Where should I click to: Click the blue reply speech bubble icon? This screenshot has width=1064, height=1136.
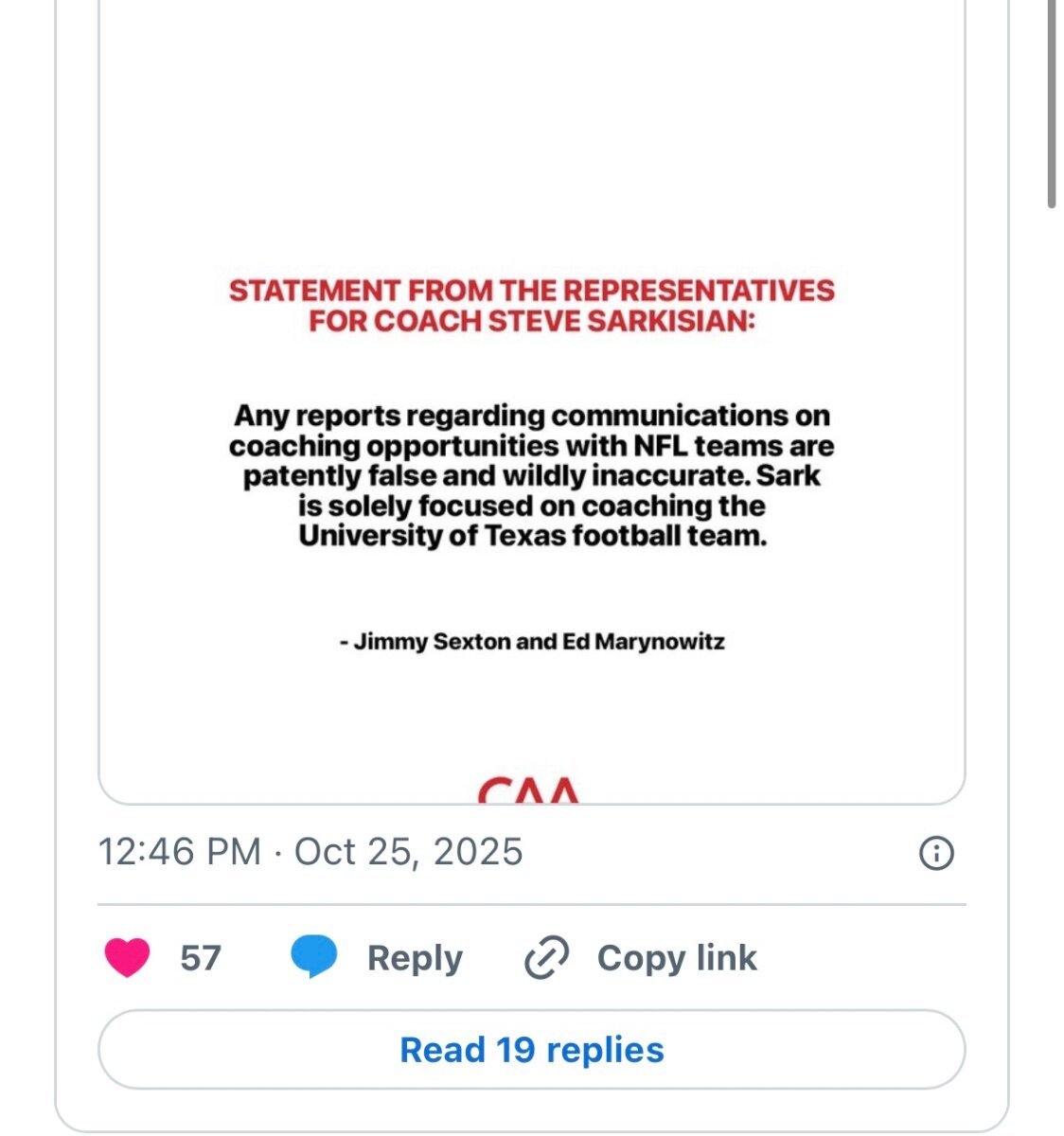pos(313,957)
